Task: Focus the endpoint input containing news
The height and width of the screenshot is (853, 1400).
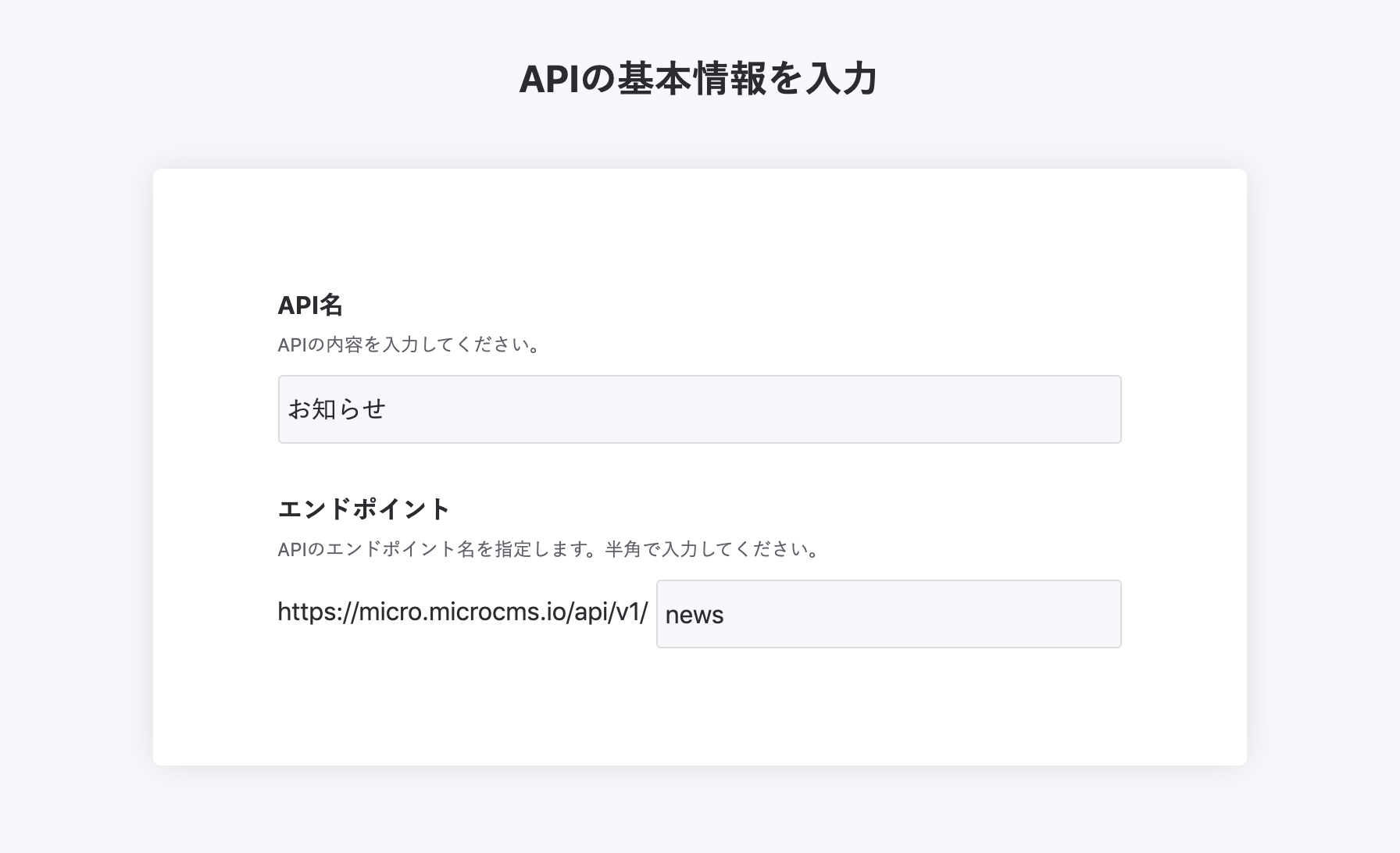Action: (888, 614)
